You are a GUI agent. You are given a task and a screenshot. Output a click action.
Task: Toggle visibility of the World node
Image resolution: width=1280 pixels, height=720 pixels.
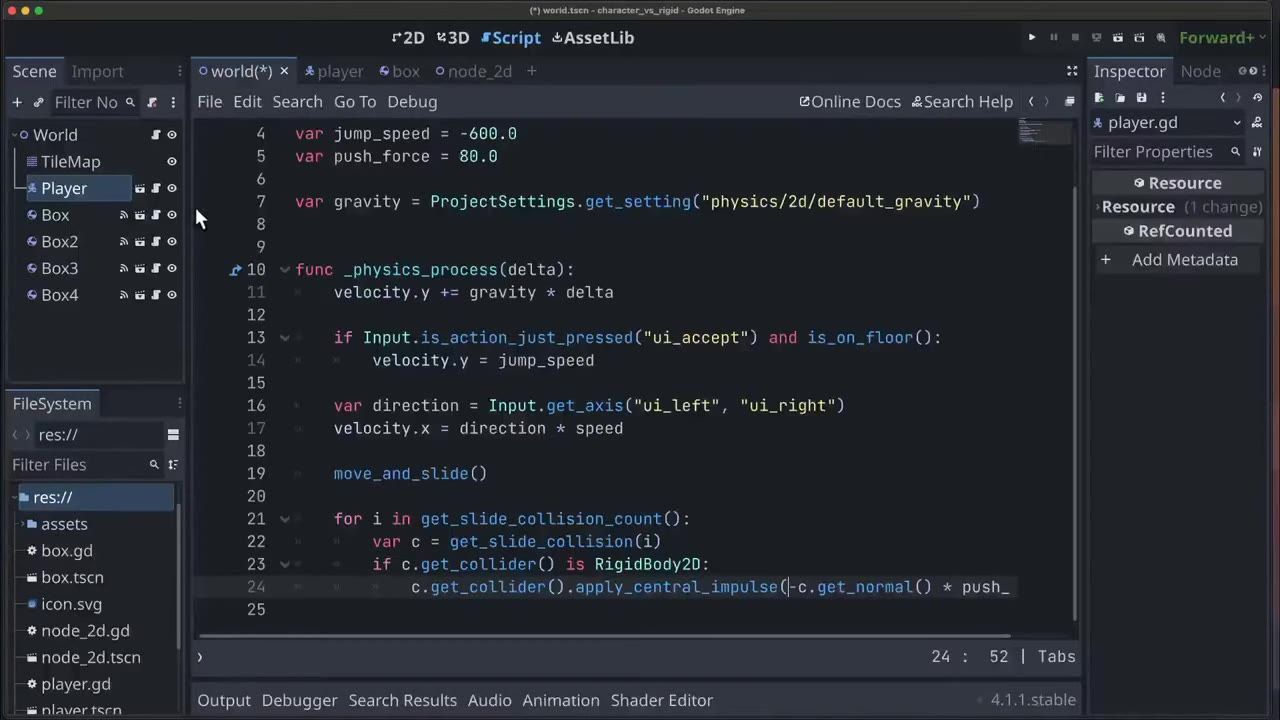pos(172,135)
